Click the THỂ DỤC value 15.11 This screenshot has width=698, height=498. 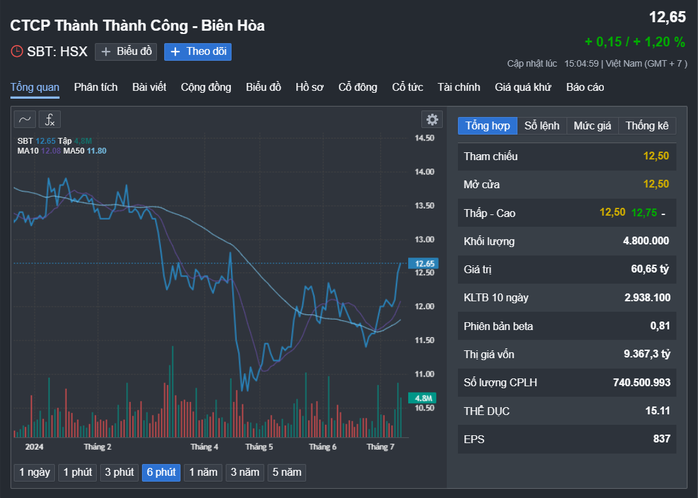(x=658, y=411)
